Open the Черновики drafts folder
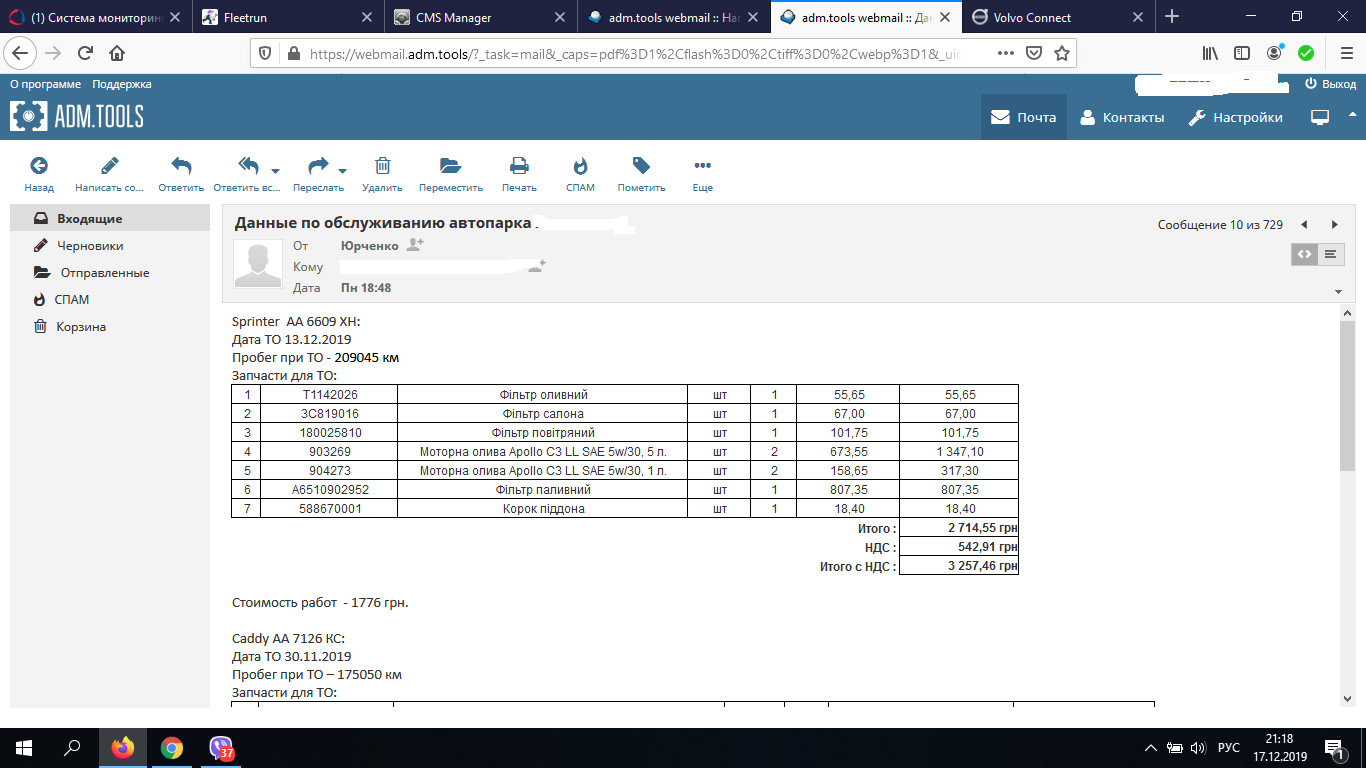1366x768 pixels. pyautogui.click(x=90, y=246)
